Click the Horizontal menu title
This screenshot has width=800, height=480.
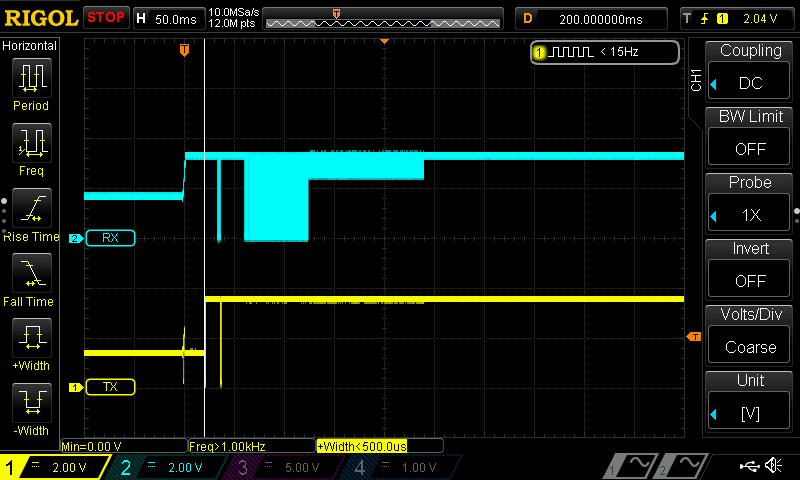pos(29,46)
